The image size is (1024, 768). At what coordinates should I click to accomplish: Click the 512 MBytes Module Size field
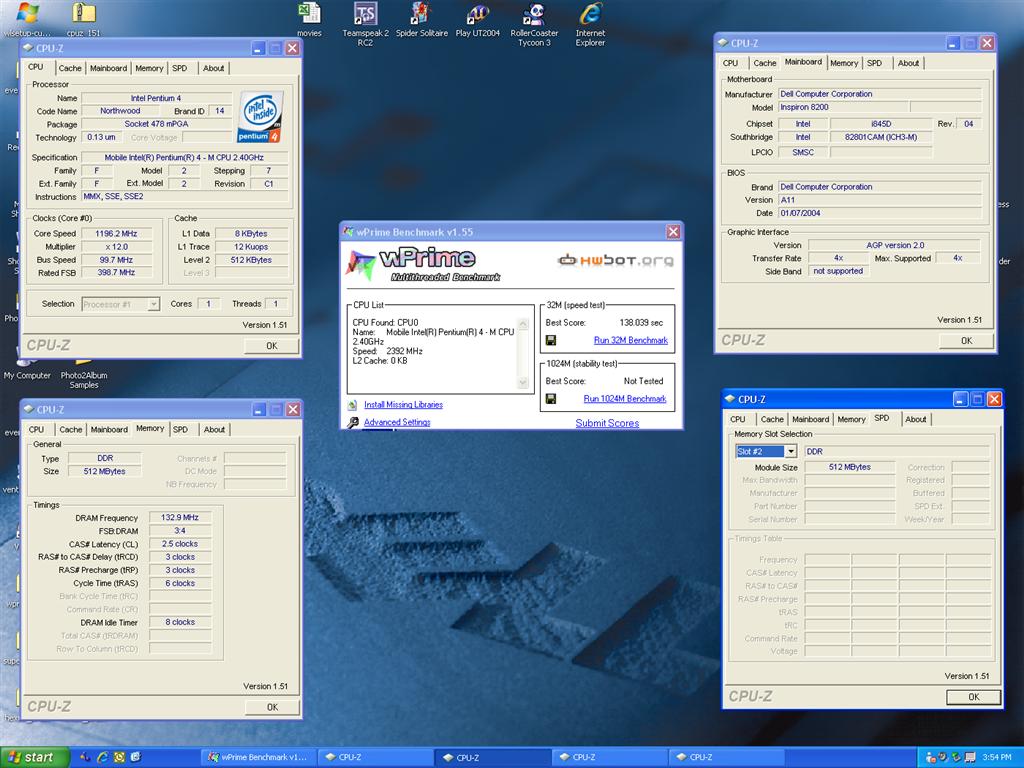click(849, 467)
